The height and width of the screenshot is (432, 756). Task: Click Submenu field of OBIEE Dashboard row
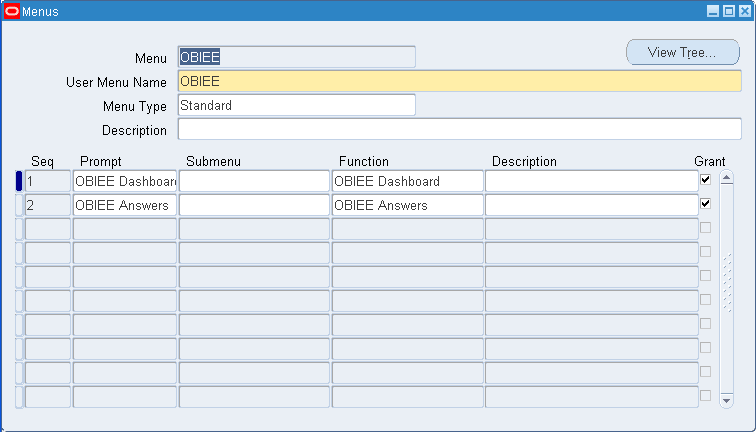(254, 181)
